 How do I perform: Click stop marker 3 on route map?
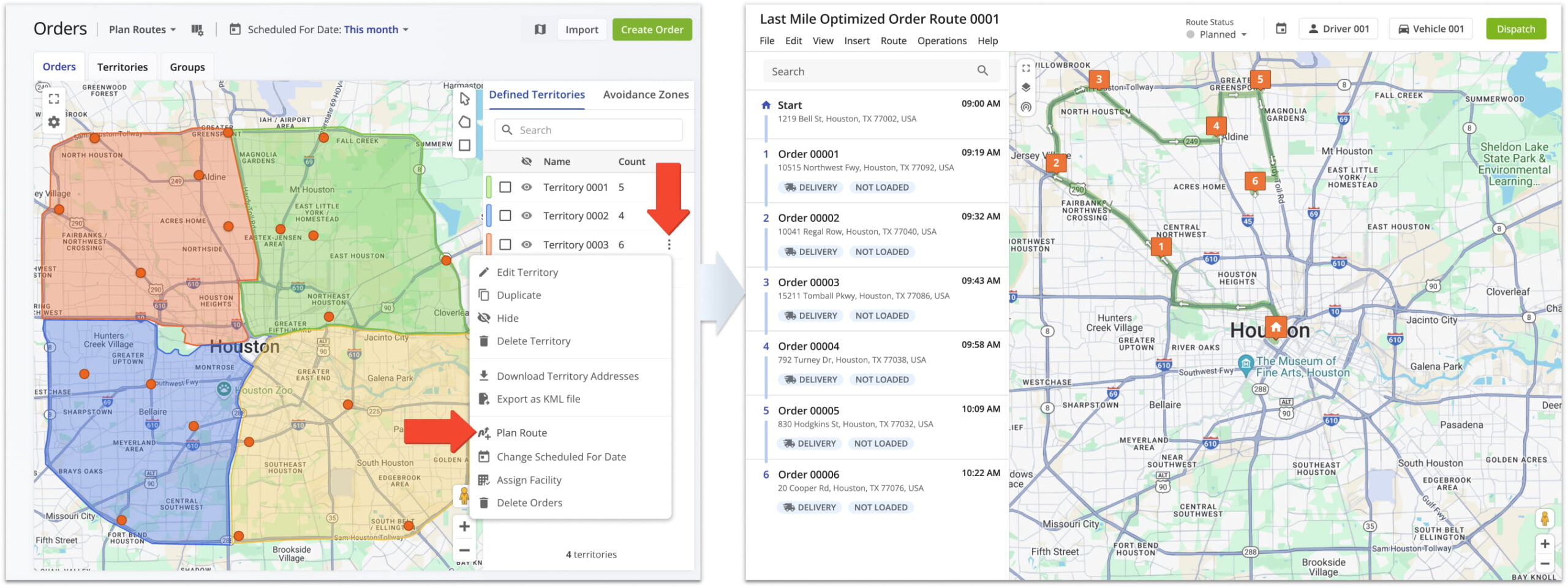point(1099,79)
